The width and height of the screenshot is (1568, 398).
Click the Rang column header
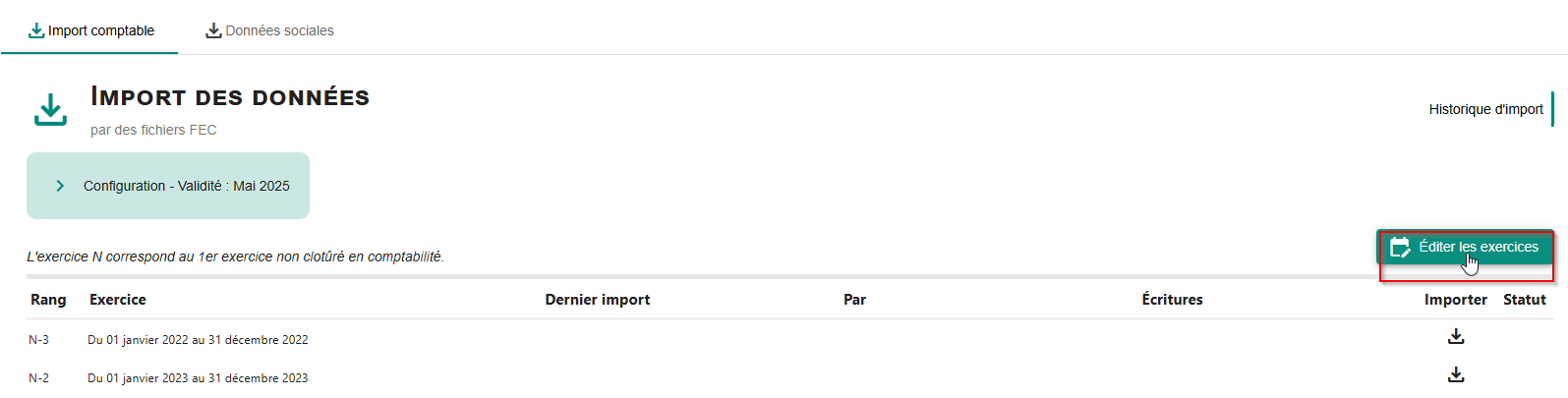[x=48, y=300]
